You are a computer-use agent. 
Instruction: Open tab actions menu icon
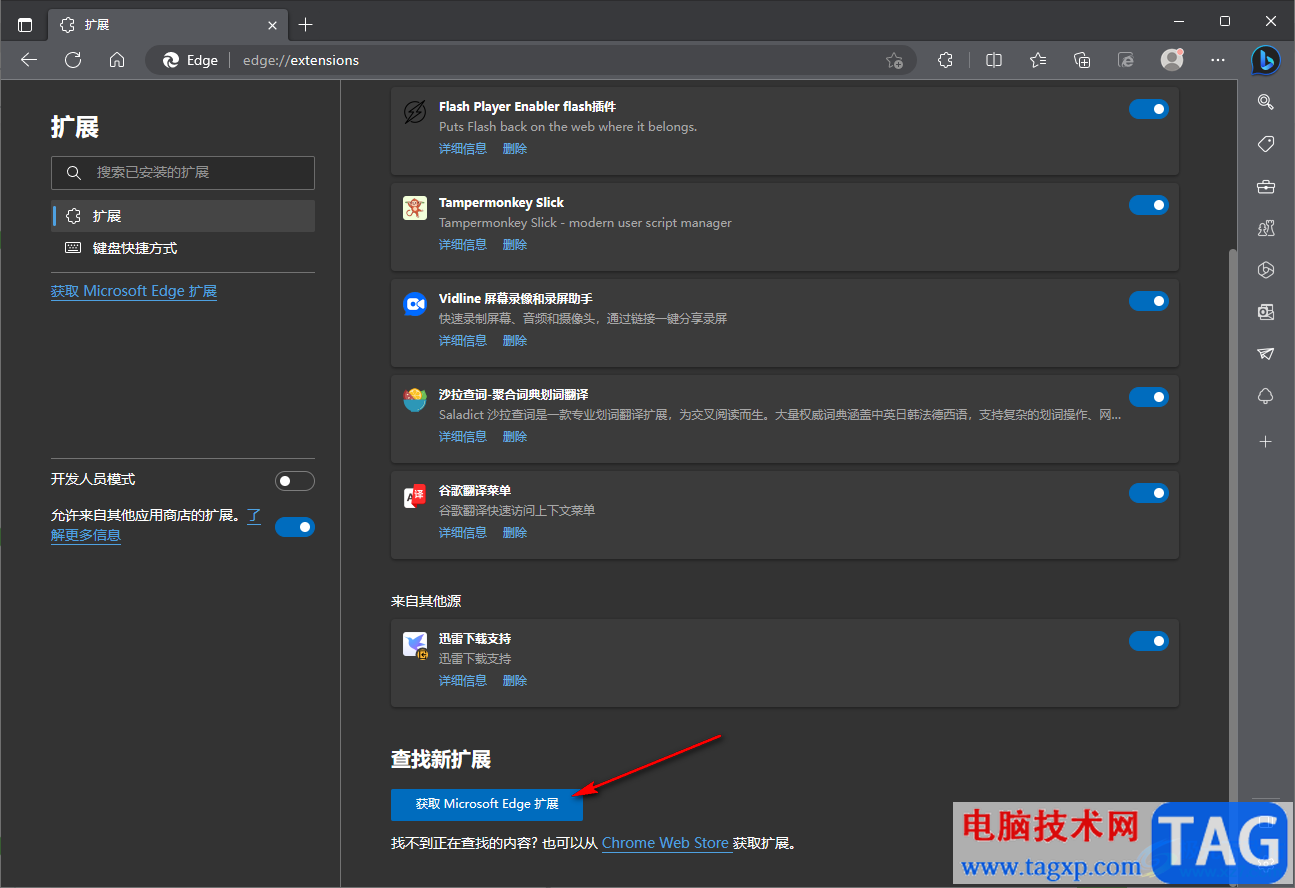tap(25, 24)
